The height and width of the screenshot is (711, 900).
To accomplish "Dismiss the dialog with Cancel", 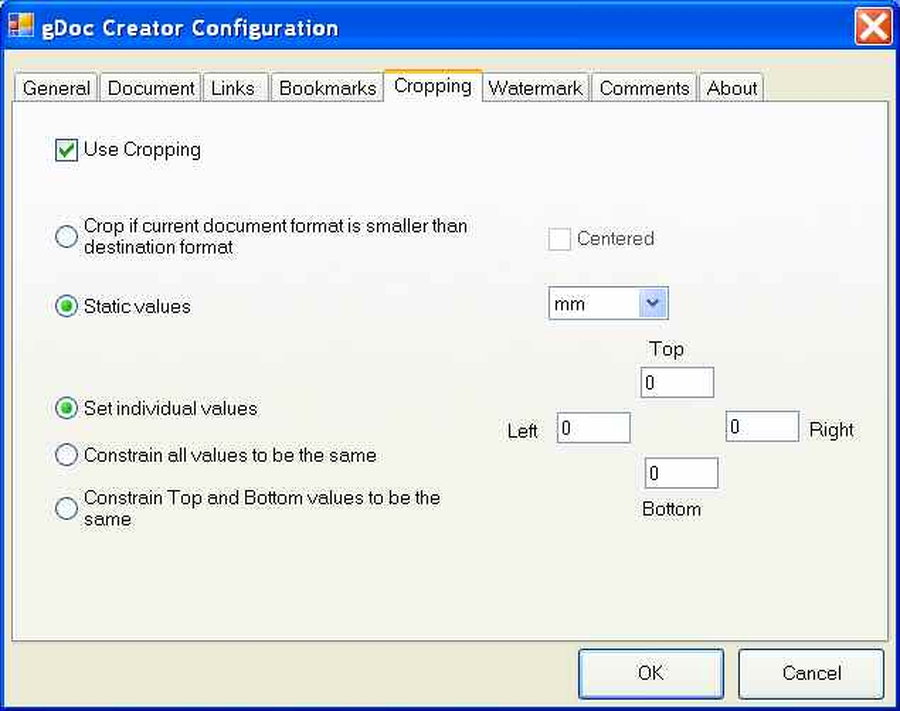I will (x=811, y=674).
